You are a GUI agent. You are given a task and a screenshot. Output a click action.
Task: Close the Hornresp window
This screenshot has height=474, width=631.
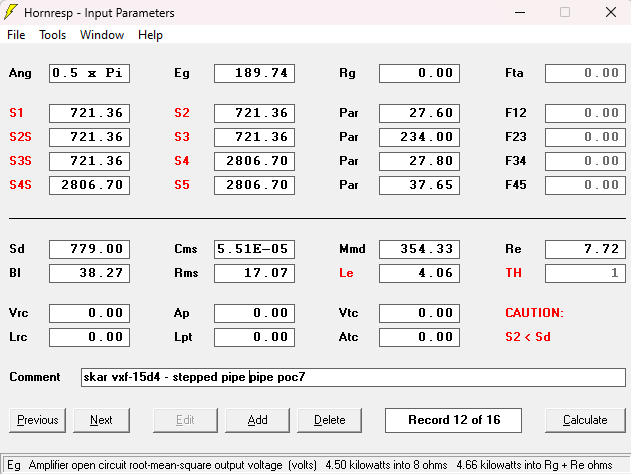coord(611,12)
